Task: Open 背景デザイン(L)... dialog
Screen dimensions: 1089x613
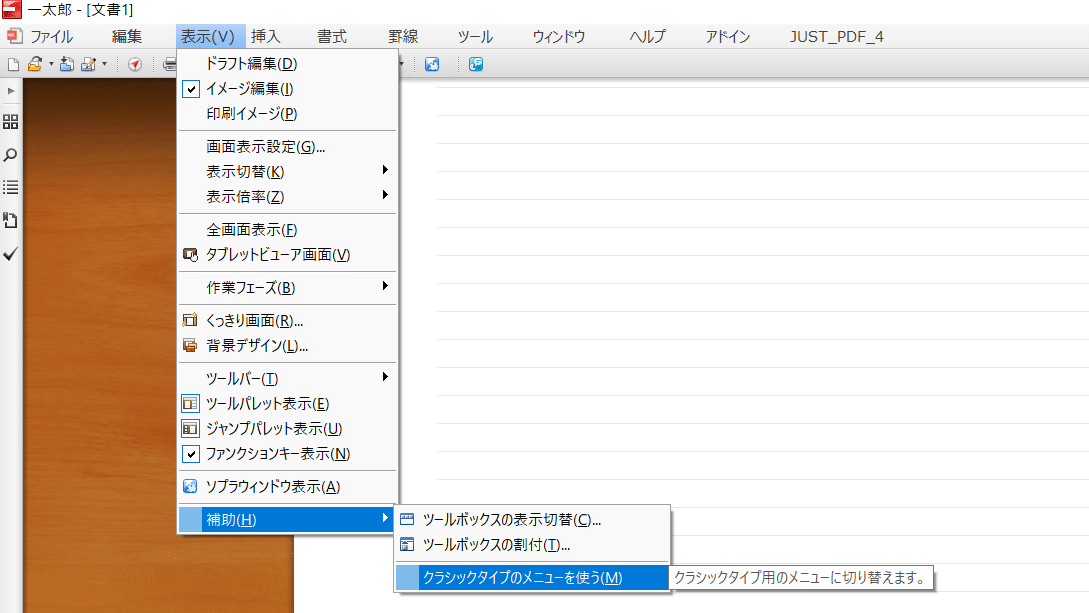Action: [287, 346]
